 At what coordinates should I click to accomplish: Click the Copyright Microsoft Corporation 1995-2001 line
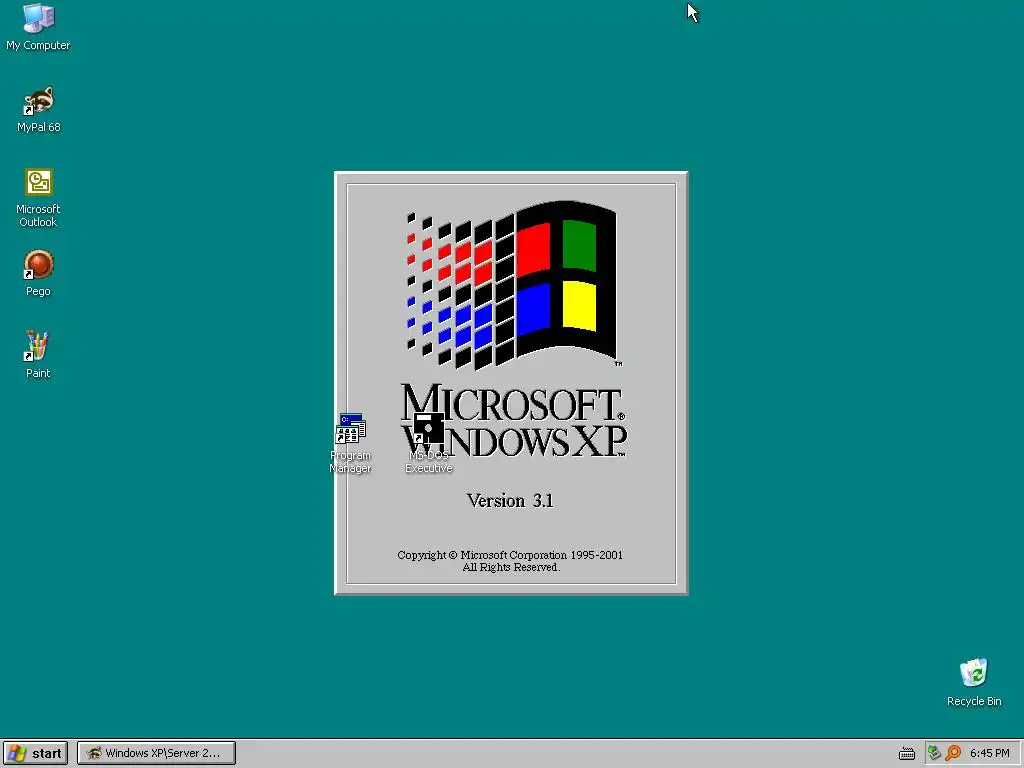tap(510, 555)
